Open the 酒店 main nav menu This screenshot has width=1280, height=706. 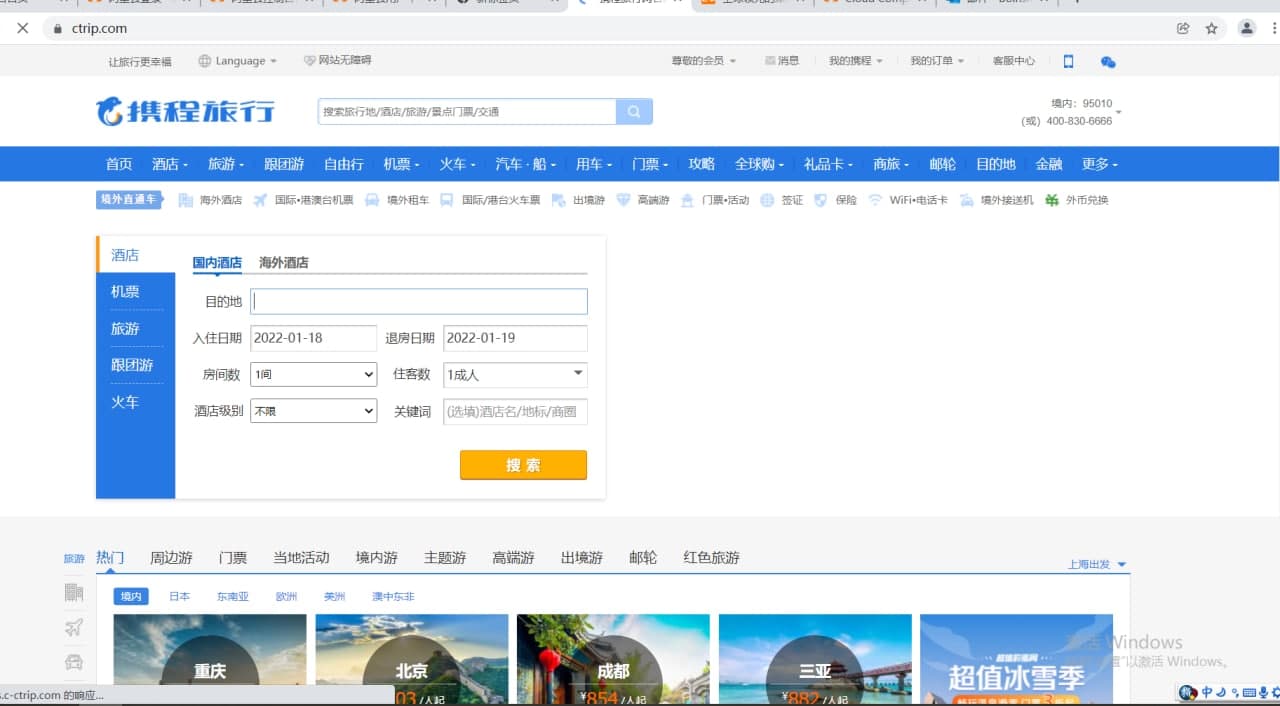coord(170,164)
